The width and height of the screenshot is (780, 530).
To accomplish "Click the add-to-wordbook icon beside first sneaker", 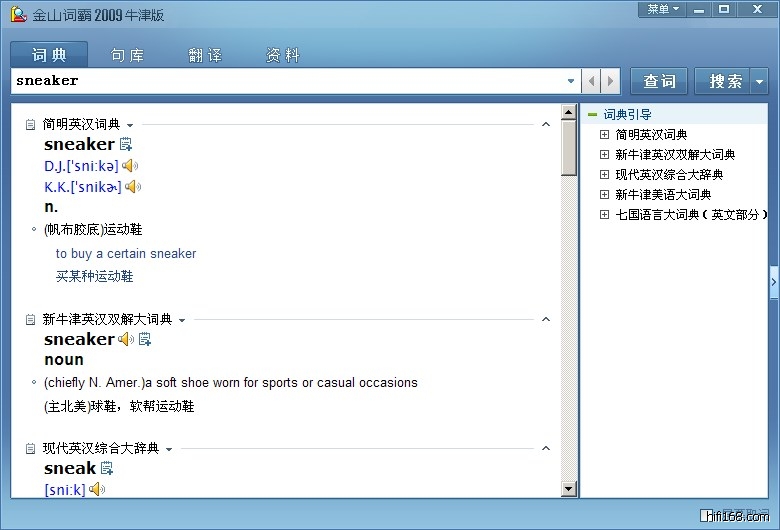I will [126, 145].
